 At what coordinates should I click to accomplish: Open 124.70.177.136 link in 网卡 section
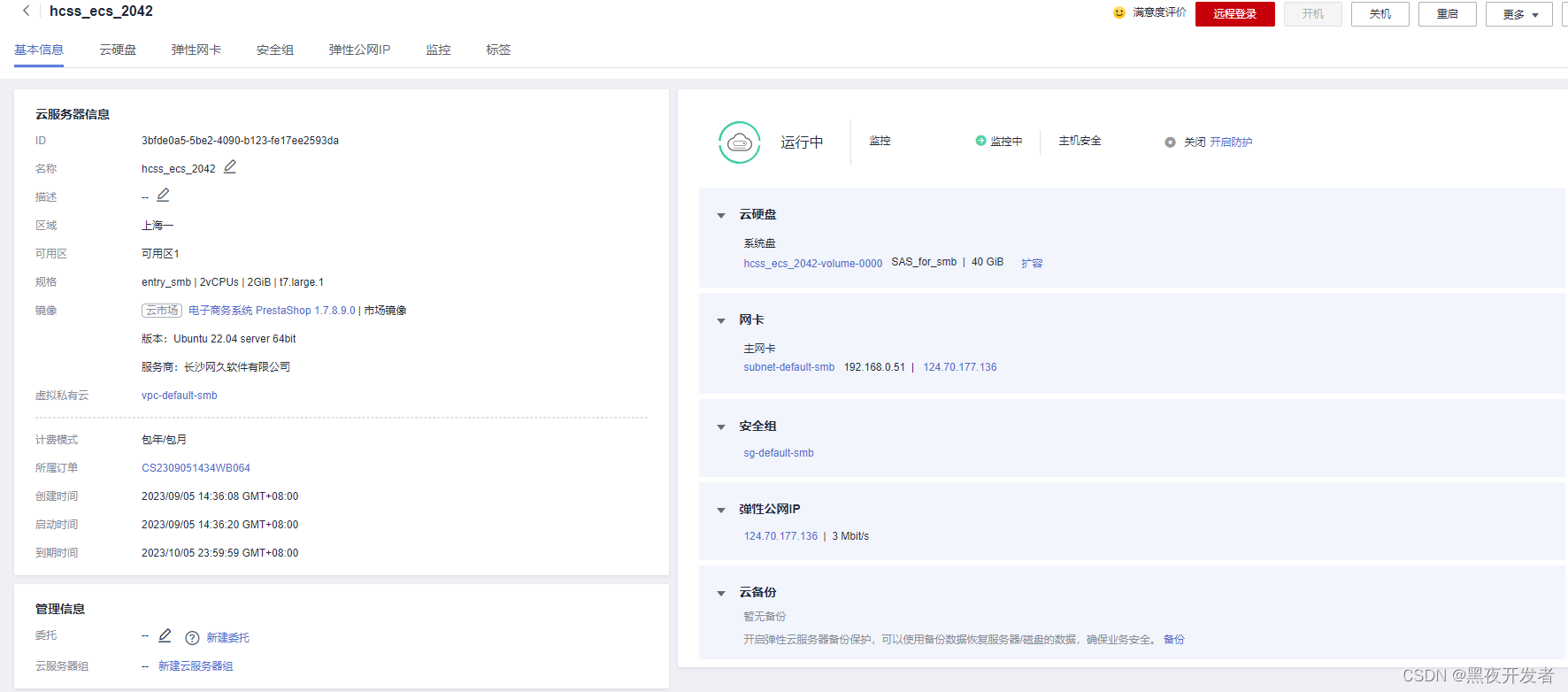(960, 367)
